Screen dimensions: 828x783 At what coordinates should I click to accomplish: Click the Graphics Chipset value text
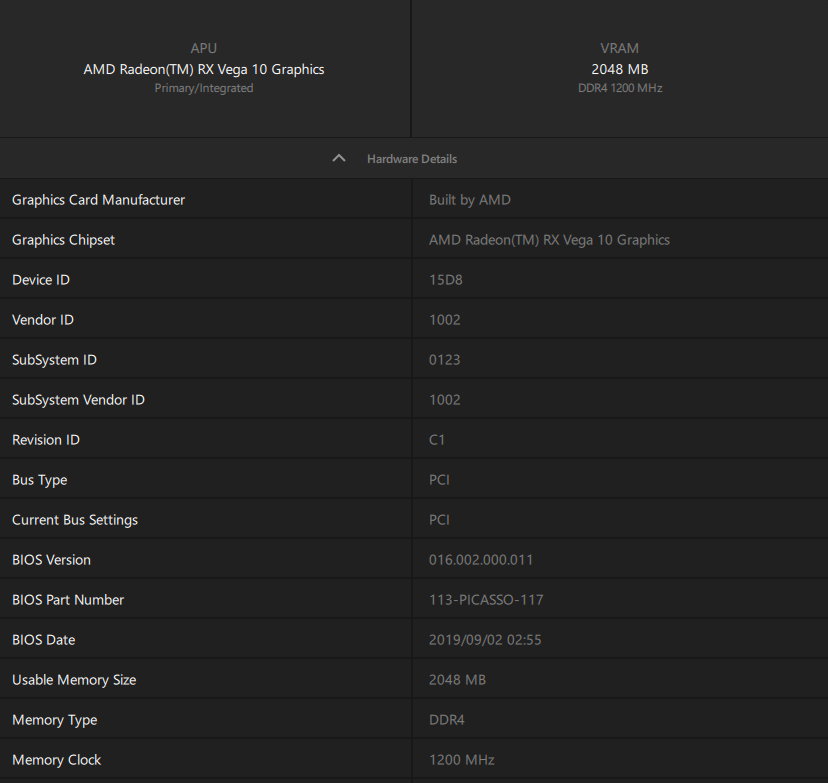click(x=549, y=240)
